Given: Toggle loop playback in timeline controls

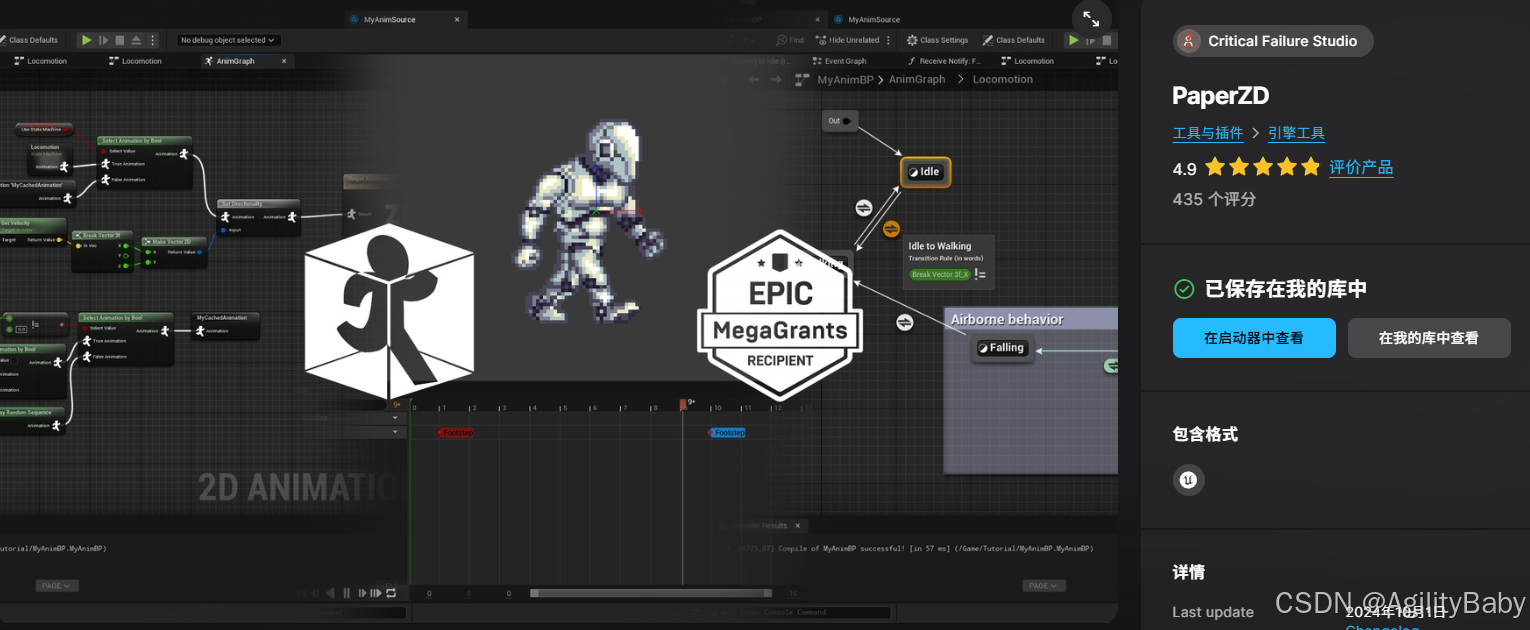Looking at the screenshot, I should click(391, 593).
